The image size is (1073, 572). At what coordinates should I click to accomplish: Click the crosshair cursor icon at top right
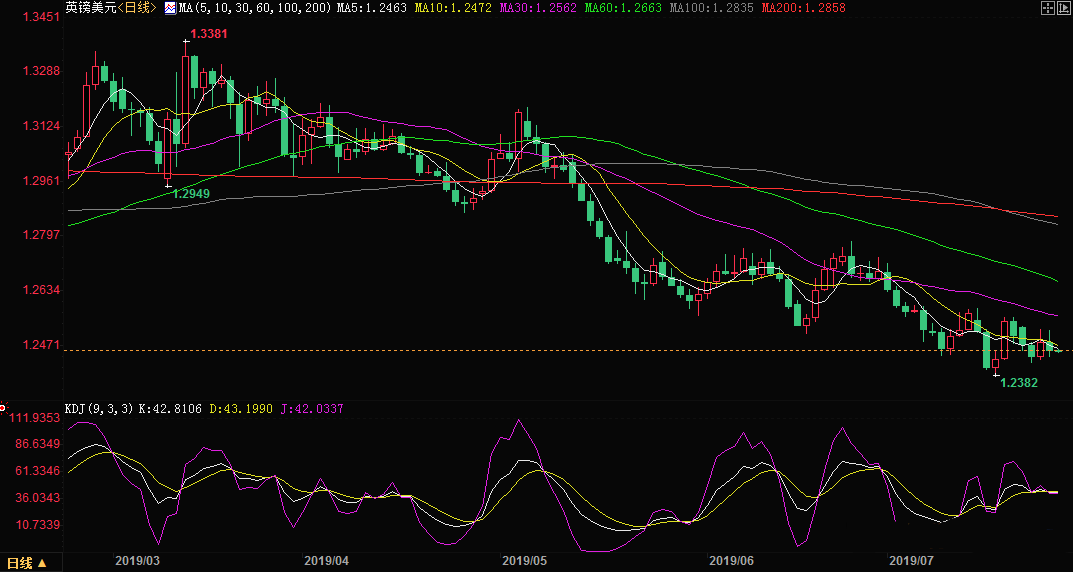pyautogui.click(x=1047, y=8)
